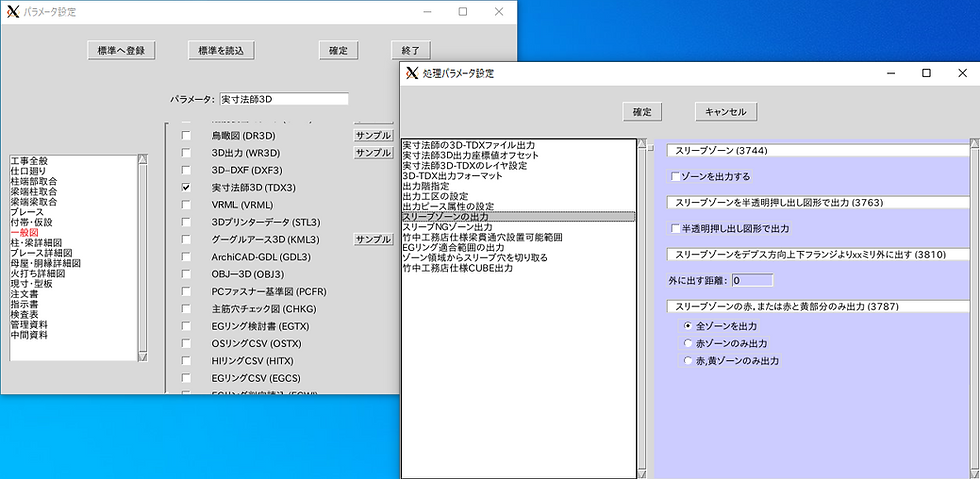Click the 標準へ登録 button
The image size is (980, 479).
click(121, 51)
